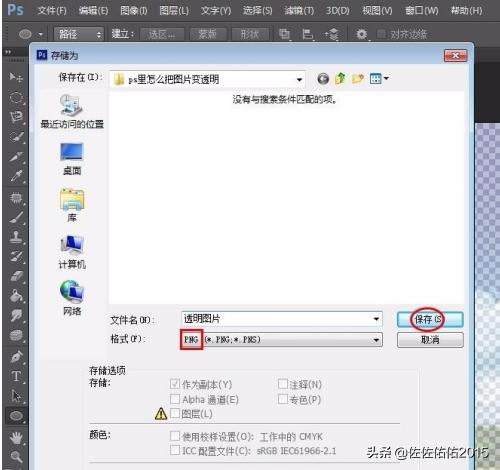Open the 路径 mode dropdown
Screen dimensions: 500x470
tap(79, 34)
